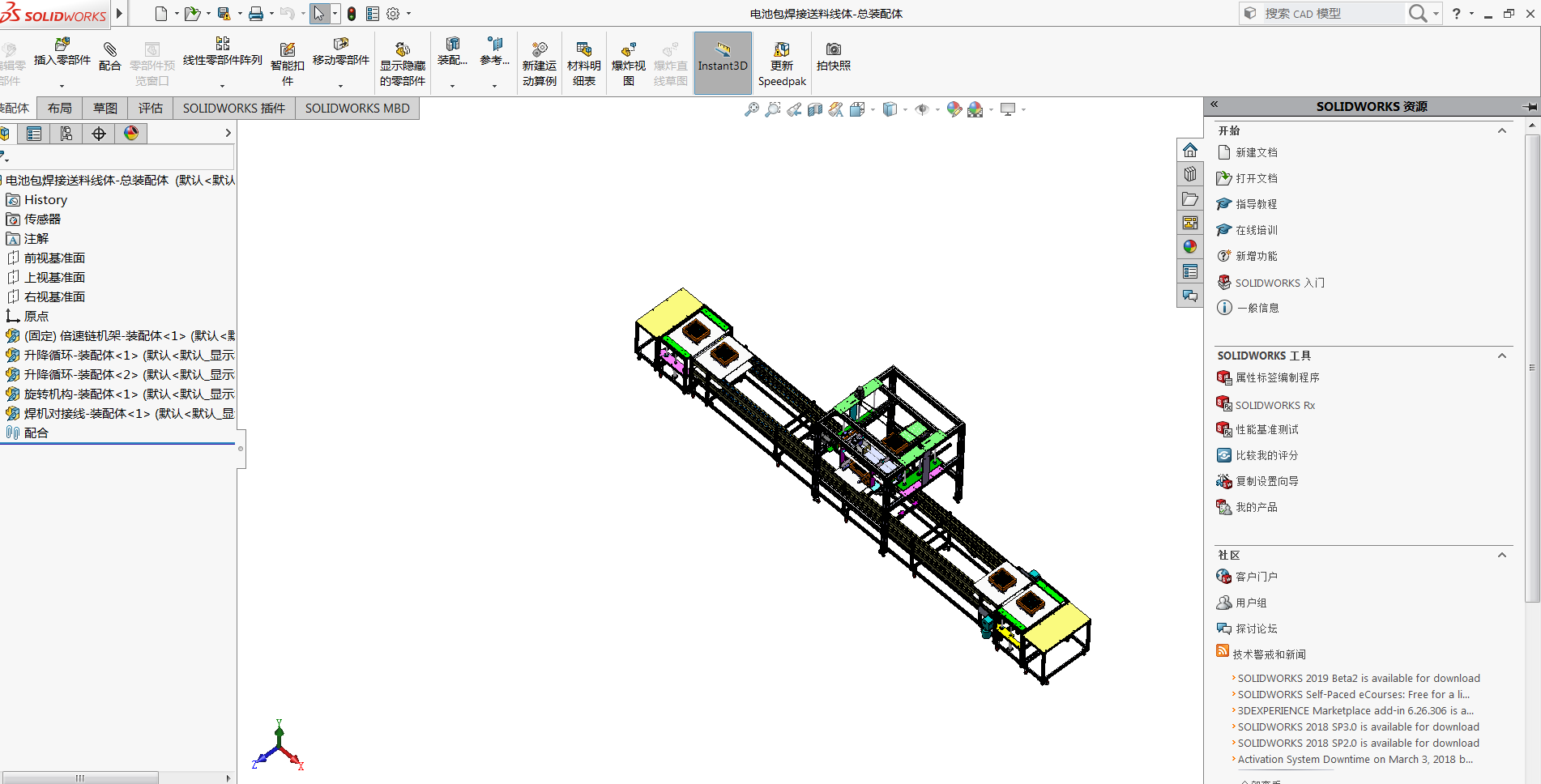Click the Bill of Materials (材料明细表) tool
1541x784 pixels.
point(584,63)
